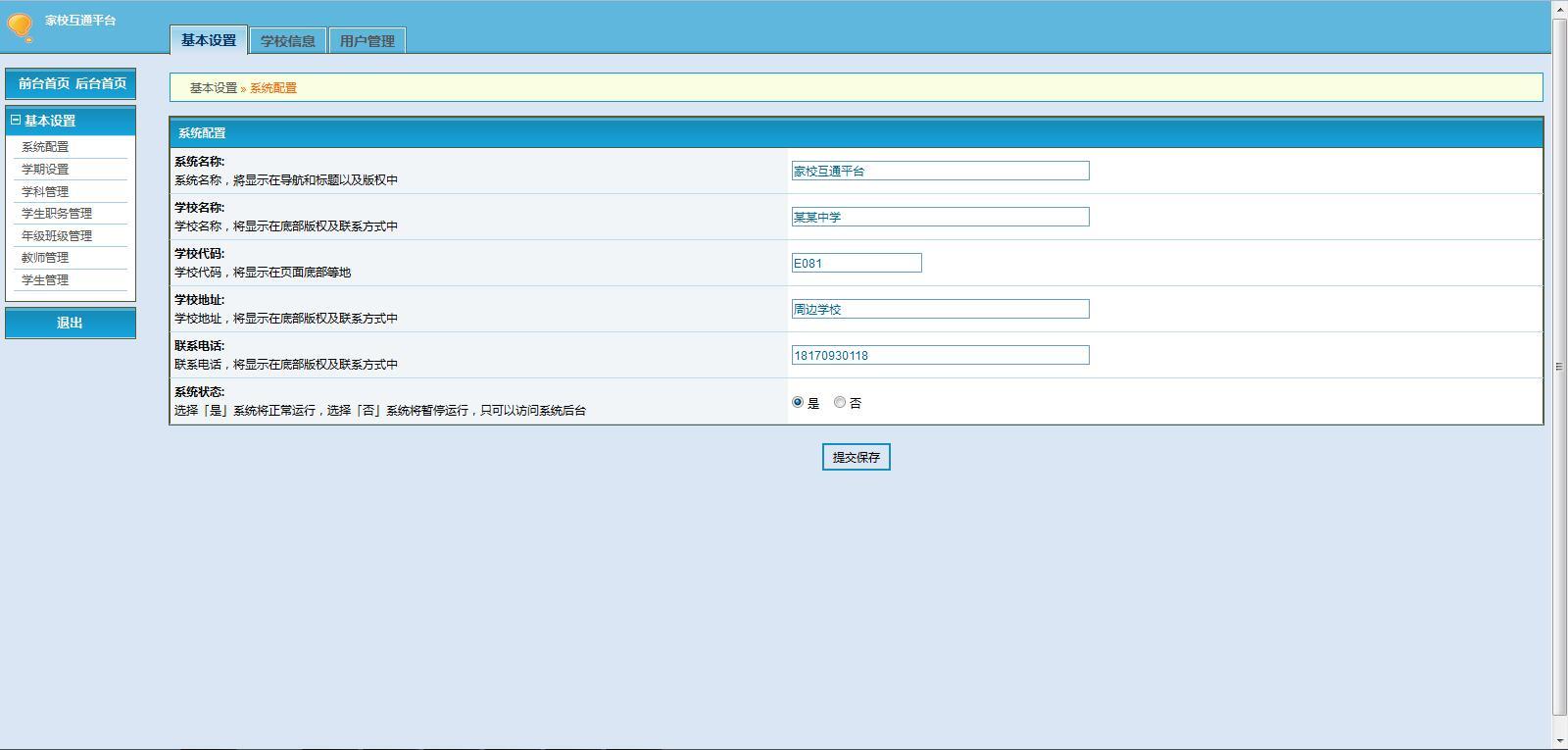Open the 用户管理 tab
The width and height of the screenshot is (1568, 750).
point(367,40)
